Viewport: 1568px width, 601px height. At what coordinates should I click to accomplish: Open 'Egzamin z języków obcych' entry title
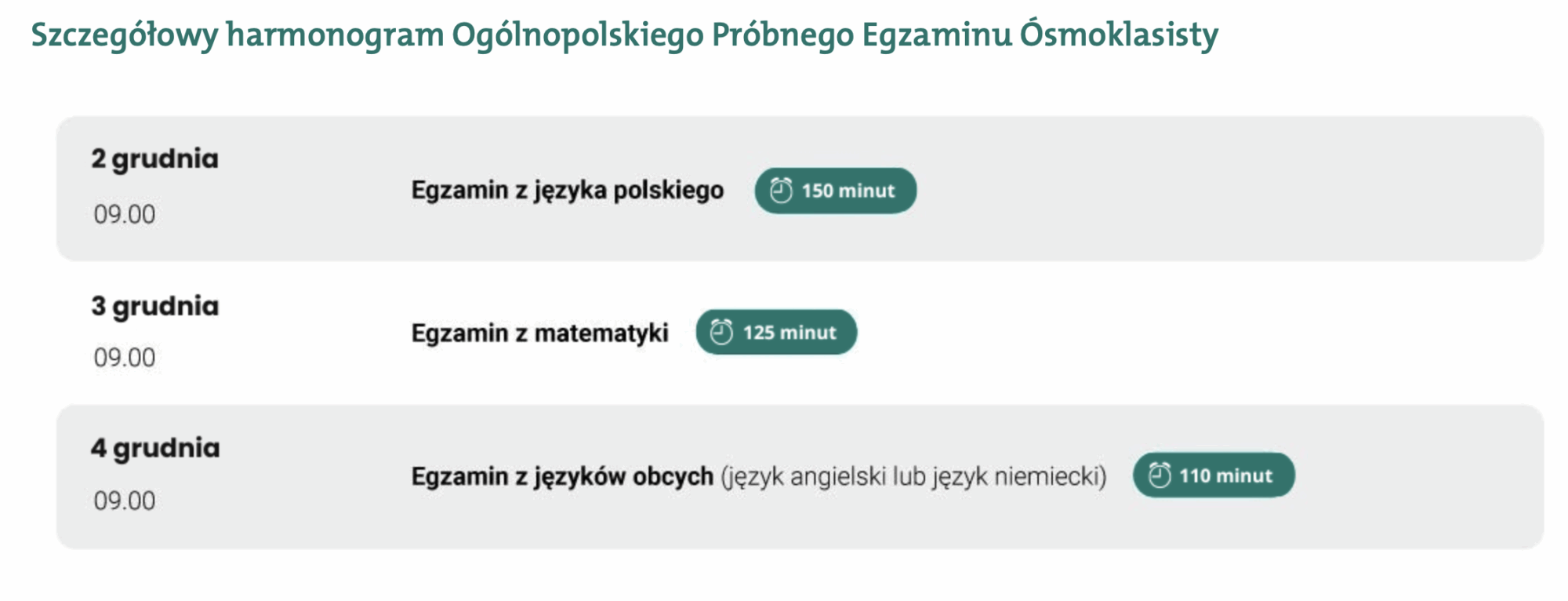(x=562, y=476)
